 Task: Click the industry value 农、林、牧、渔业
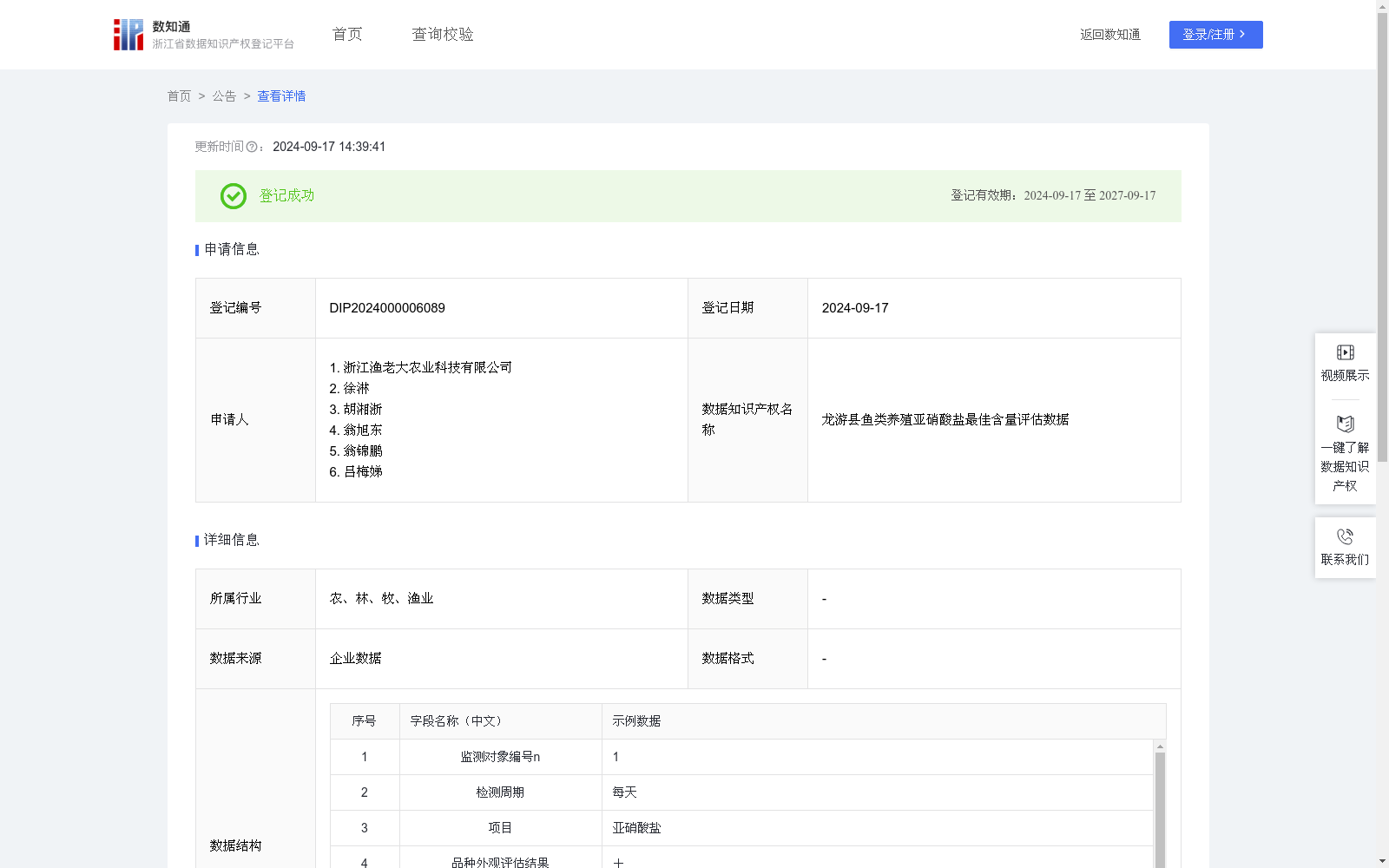(x=382, y=599)
